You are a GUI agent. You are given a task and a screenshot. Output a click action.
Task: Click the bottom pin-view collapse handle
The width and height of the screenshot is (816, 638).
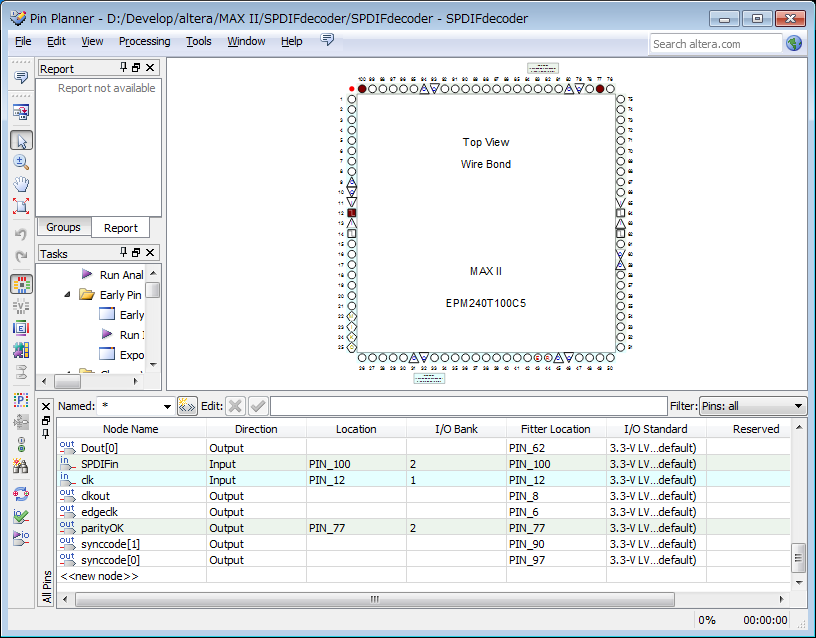tap(429, 378)
